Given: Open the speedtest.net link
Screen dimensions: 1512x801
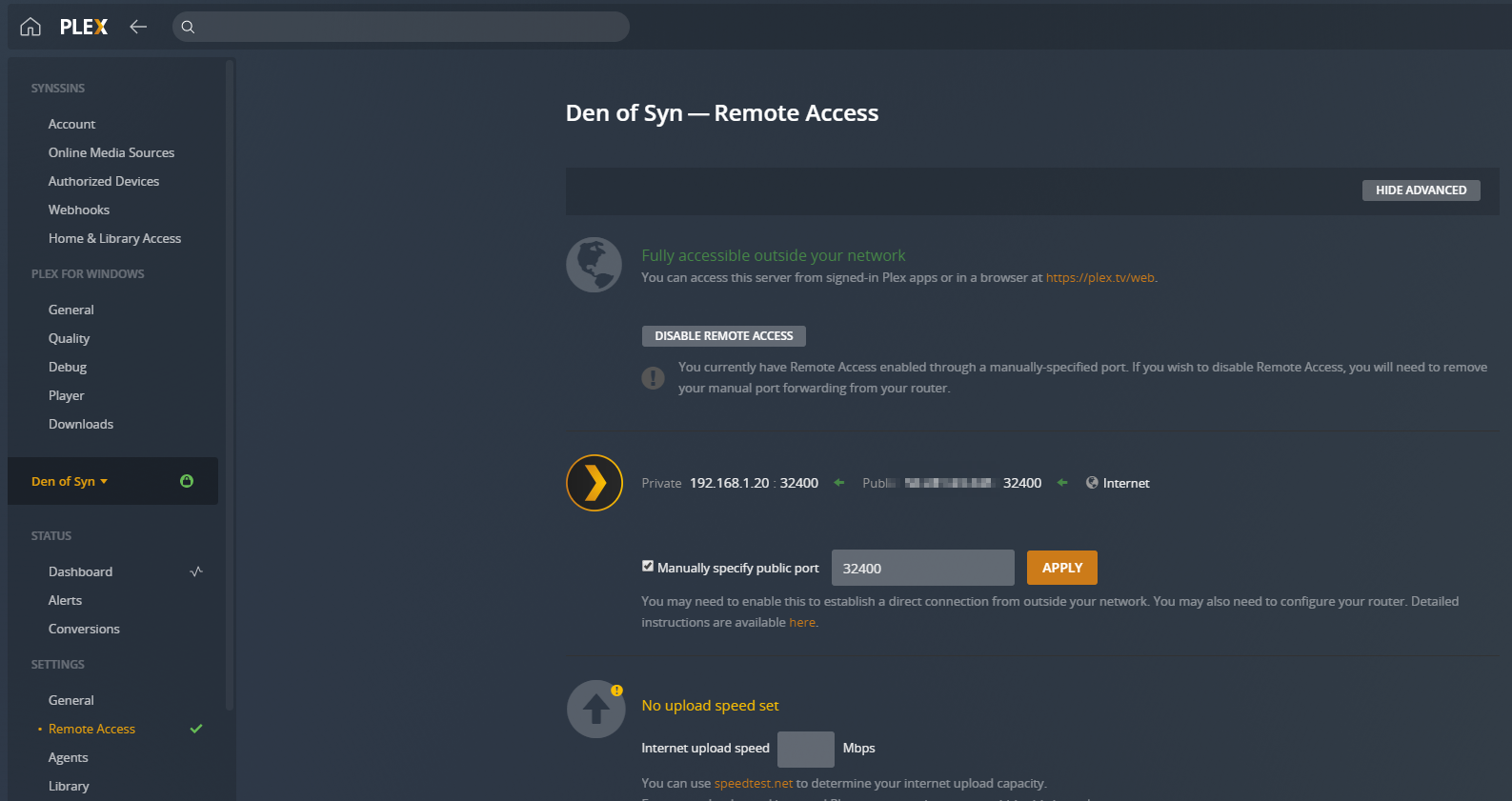Looking at the screenshot, I should pos(754,784).
